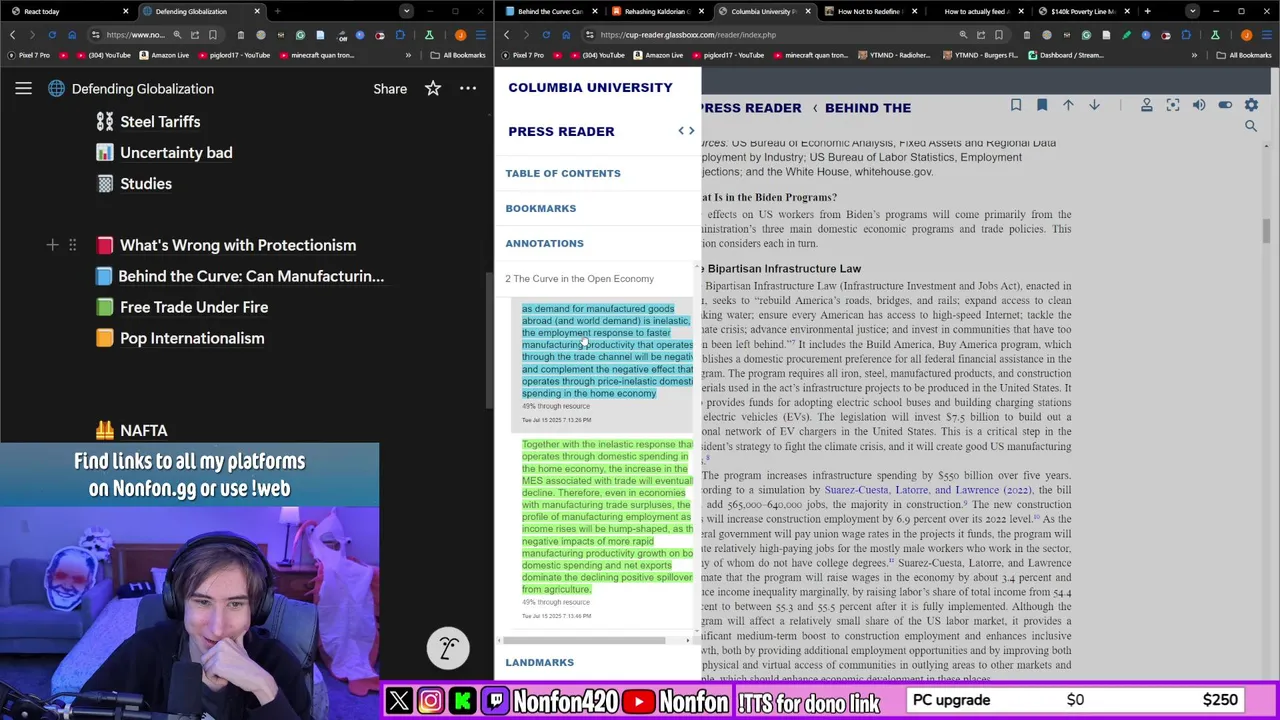Click the Share button in left window
This screenshot has width=1280, height=720.
(390, 89)
